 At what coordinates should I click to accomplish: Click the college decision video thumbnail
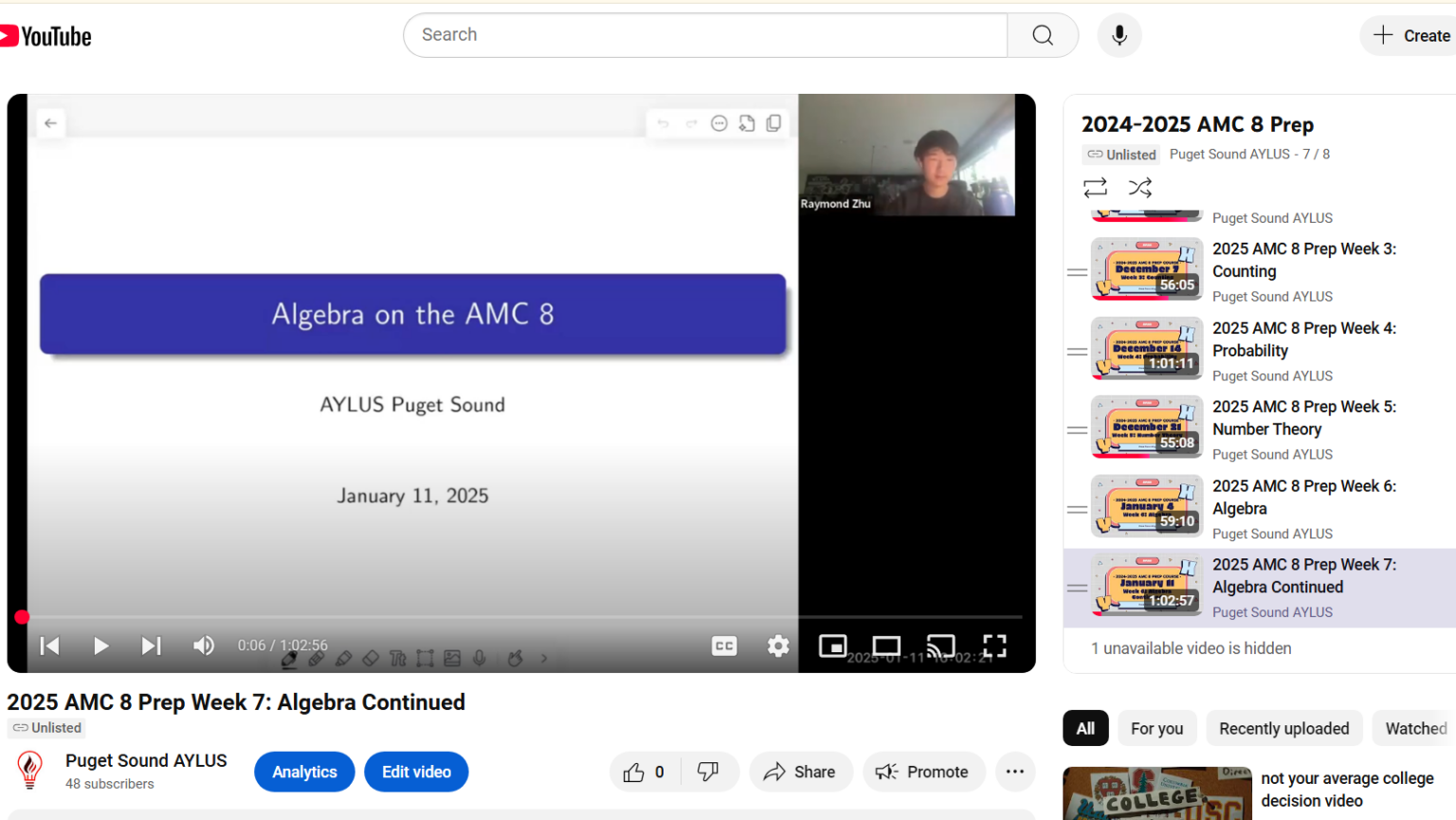(x=1156, y=793)
